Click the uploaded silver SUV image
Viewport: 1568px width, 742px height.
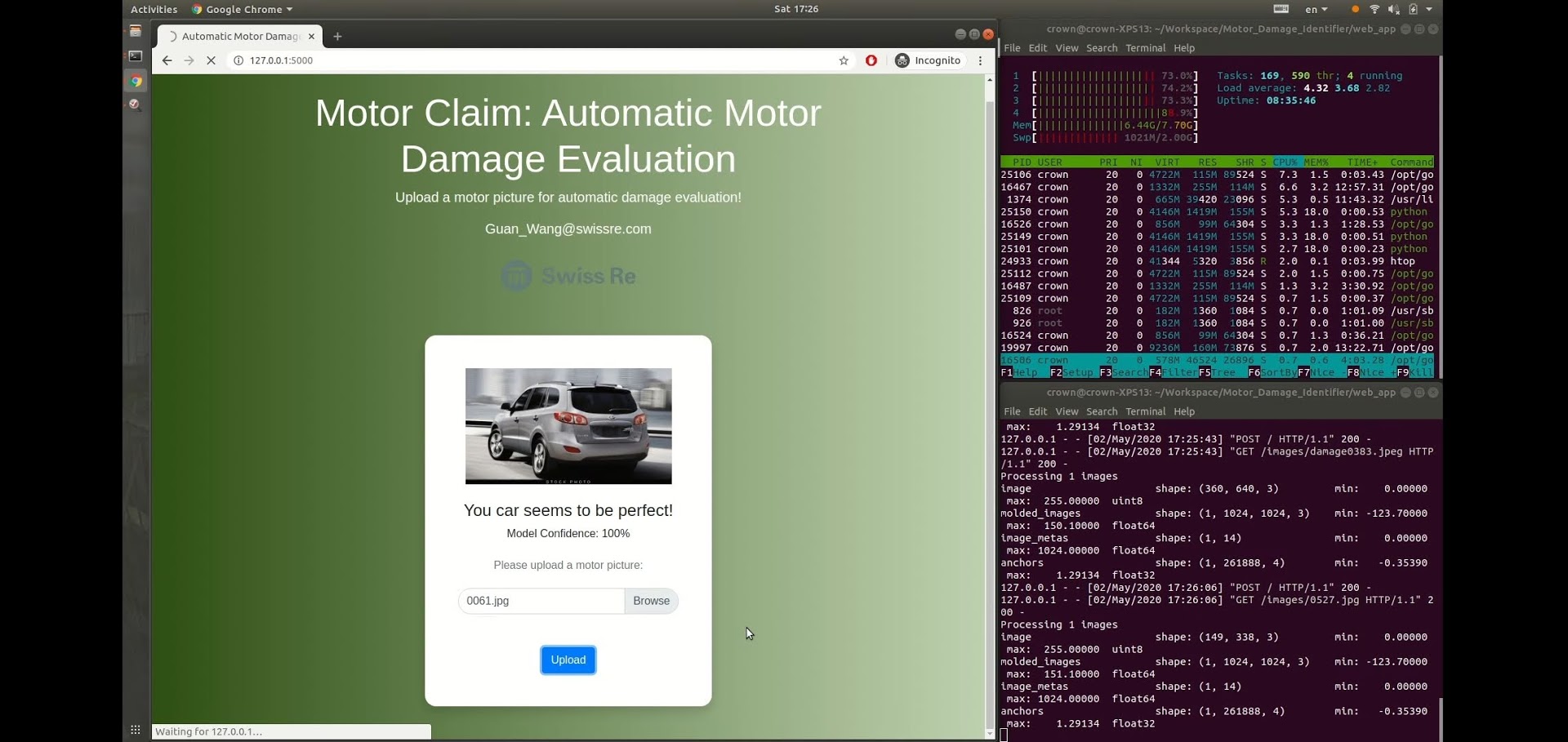pos(568,426)
